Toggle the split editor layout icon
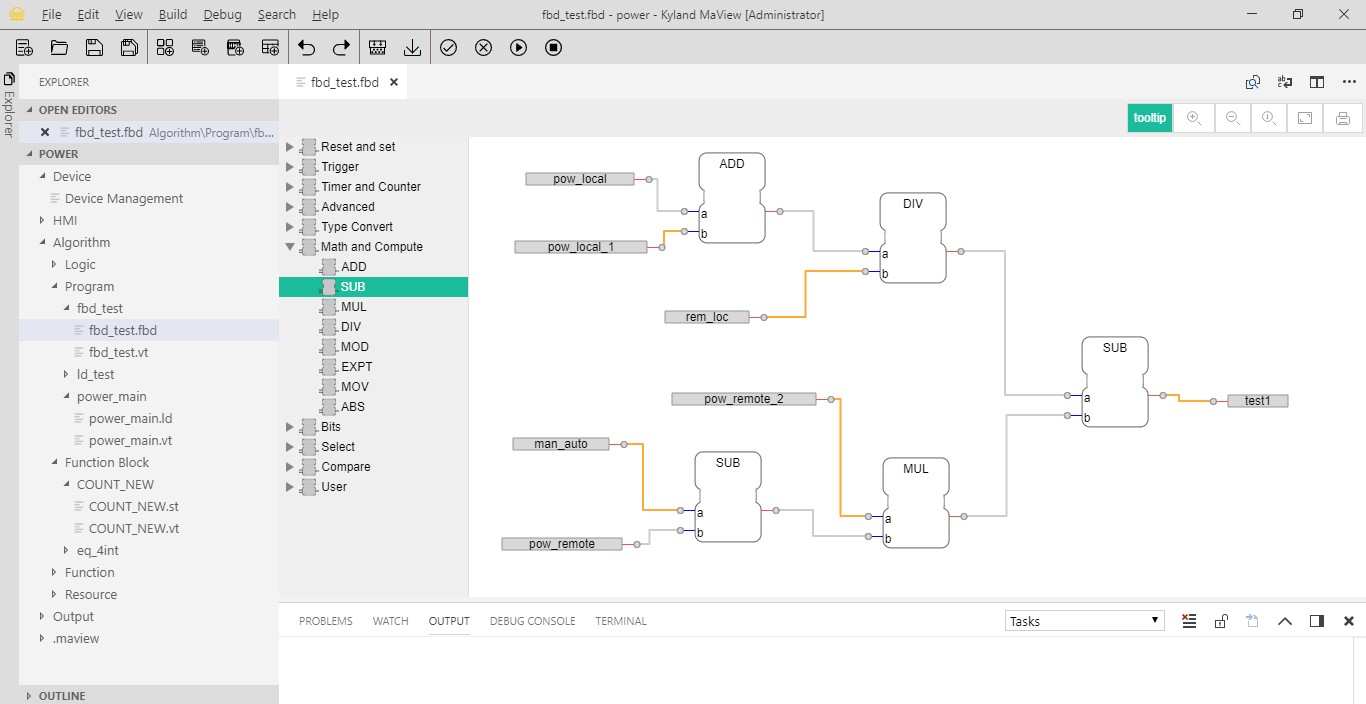 pos(1317,82)
